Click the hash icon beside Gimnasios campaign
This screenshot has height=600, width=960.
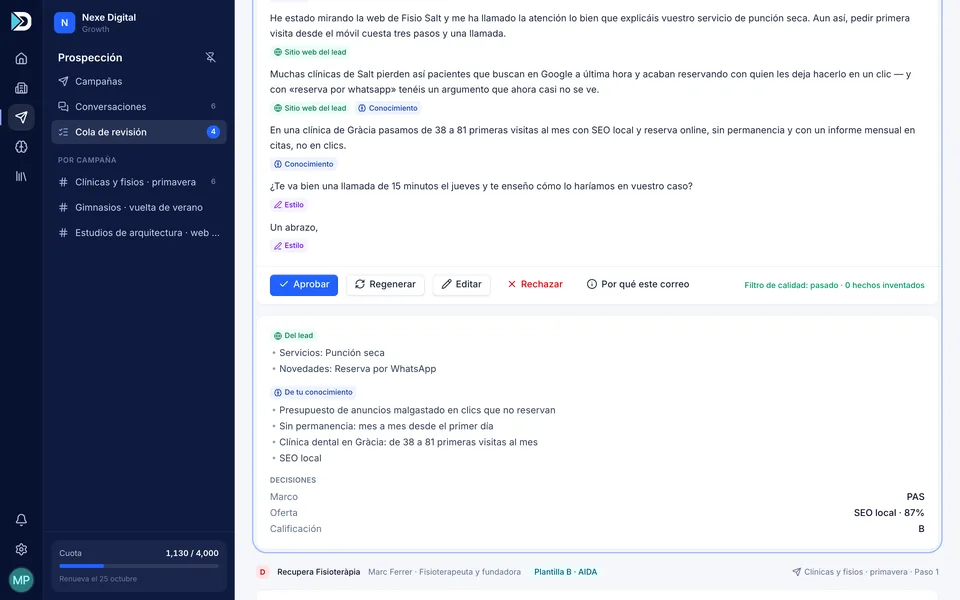tap(62, 208)
